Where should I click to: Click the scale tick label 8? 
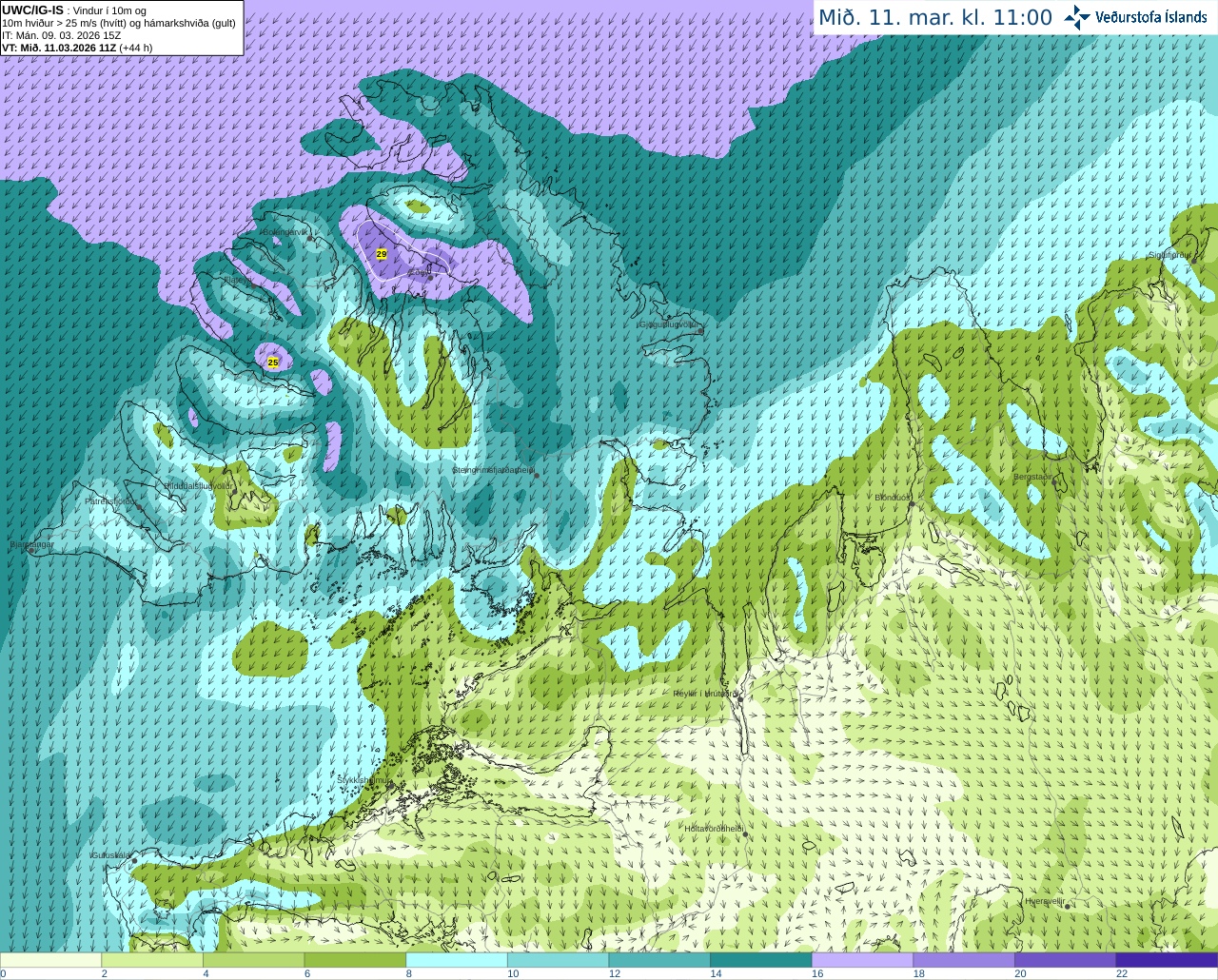409,973
